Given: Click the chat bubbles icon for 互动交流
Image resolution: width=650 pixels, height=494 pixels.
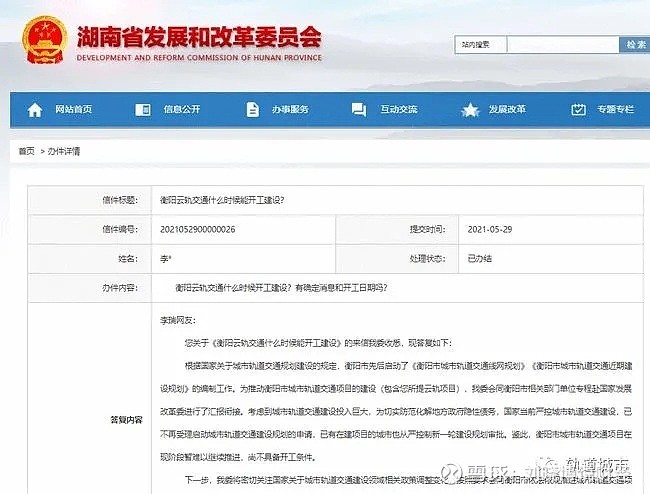Looking at the screenshot, I should [359, 110].
